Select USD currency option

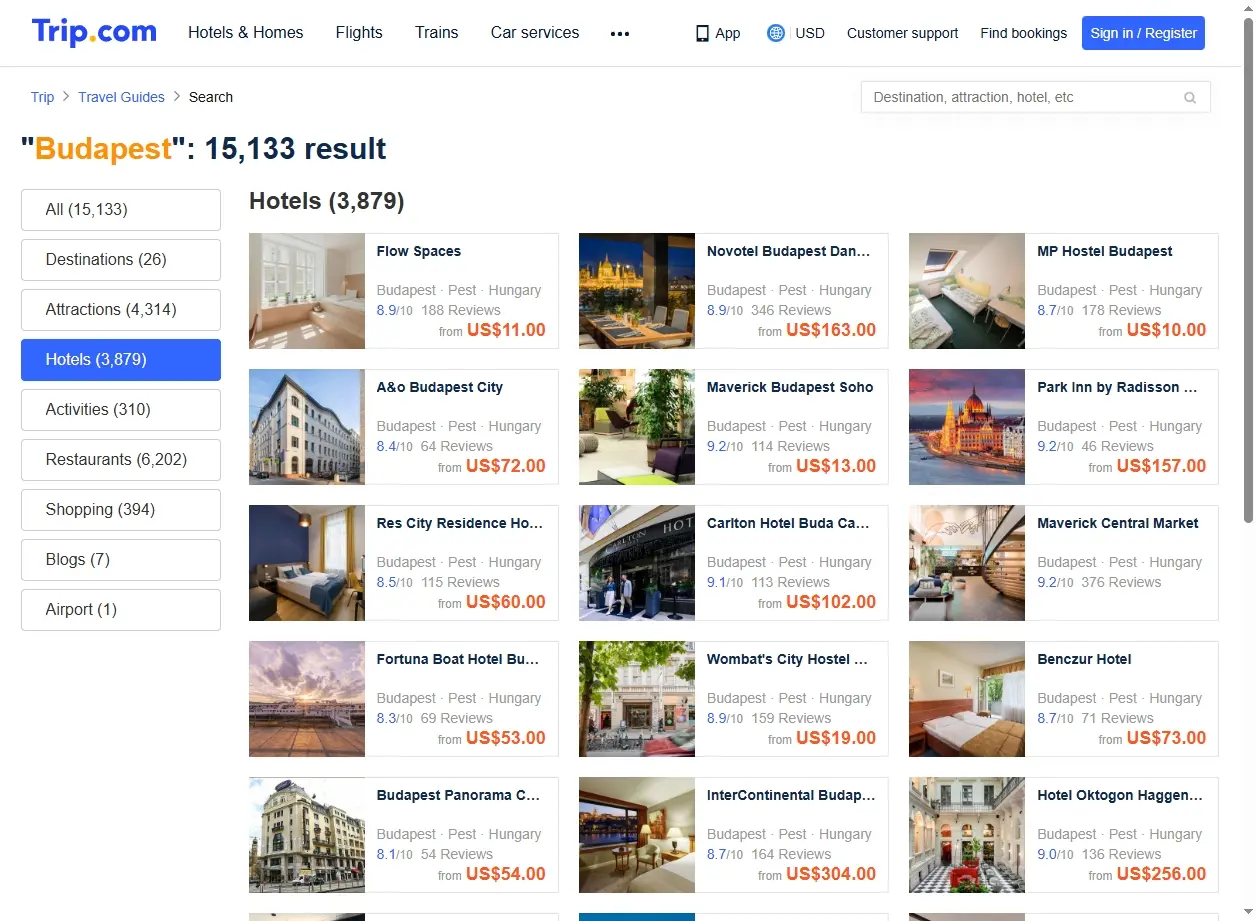click(x=810, y=33)
